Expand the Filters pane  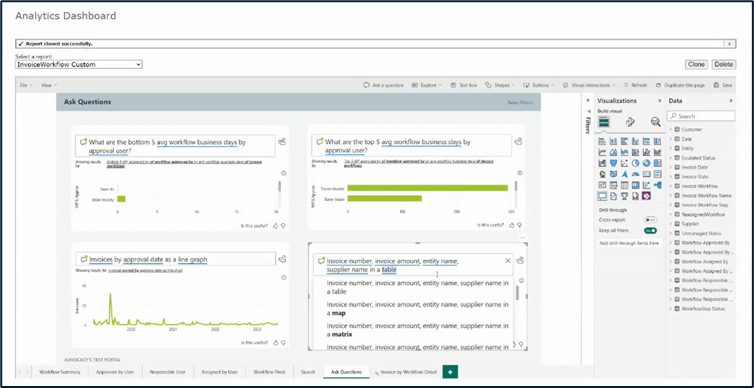click(588, 100)
